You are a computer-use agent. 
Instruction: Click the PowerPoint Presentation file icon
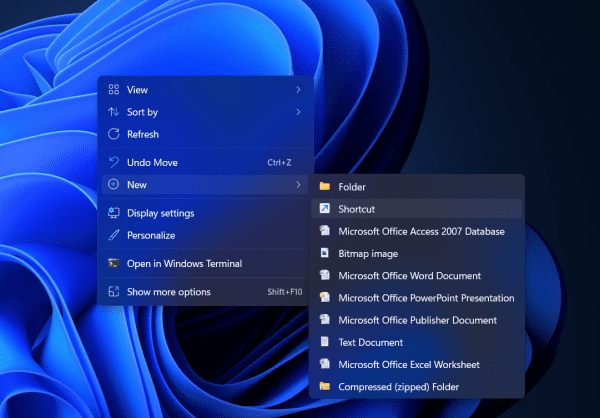click(x=324, y=298)
